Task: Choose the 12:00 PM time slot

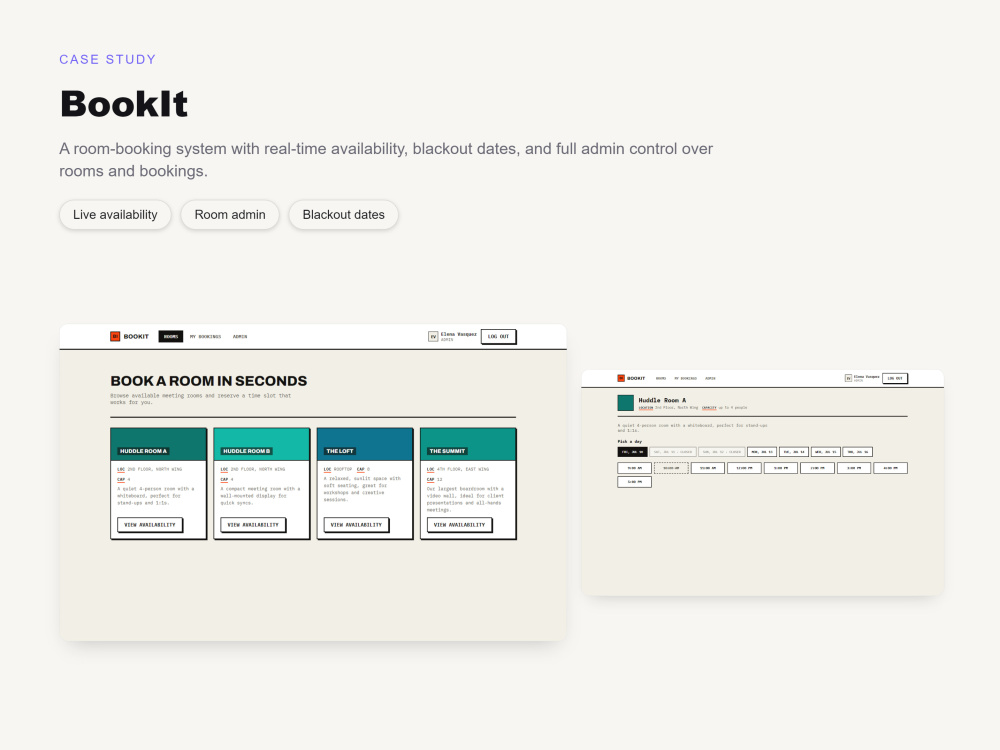Action: click(x=744, y=468)
